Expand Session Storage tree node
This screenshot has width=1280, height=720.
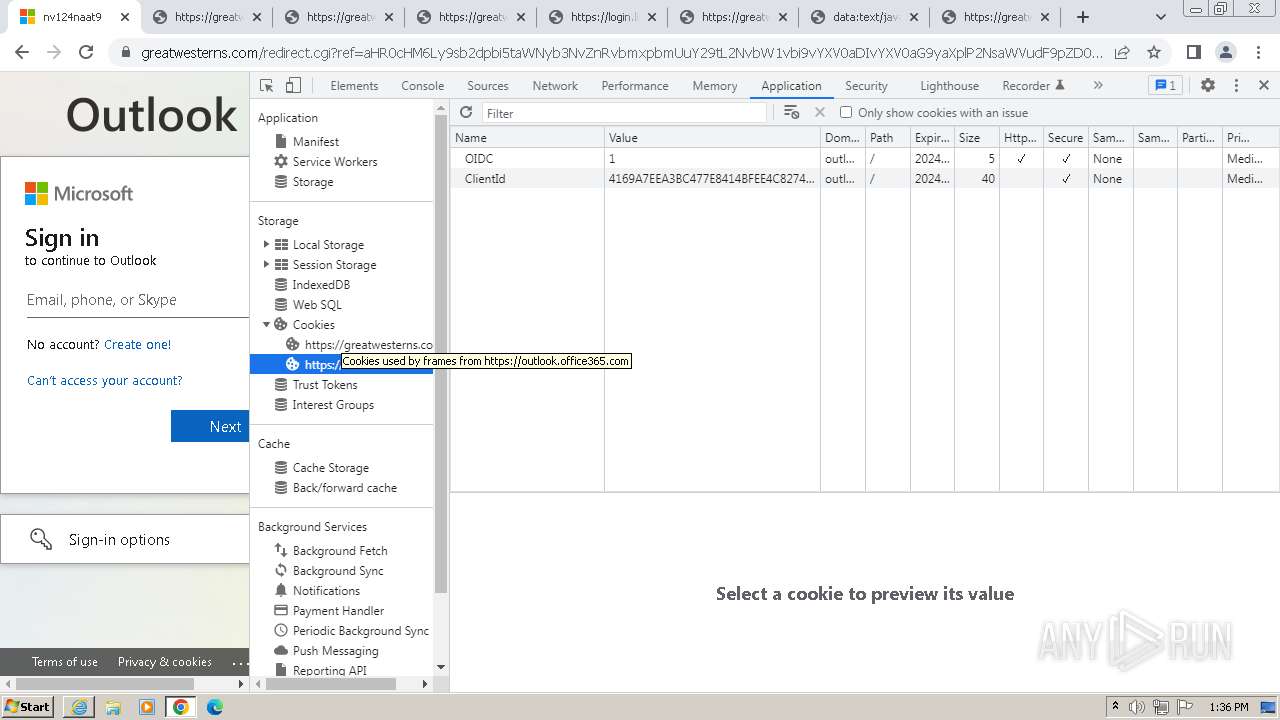pyautogui.click(x=266, y=265)
